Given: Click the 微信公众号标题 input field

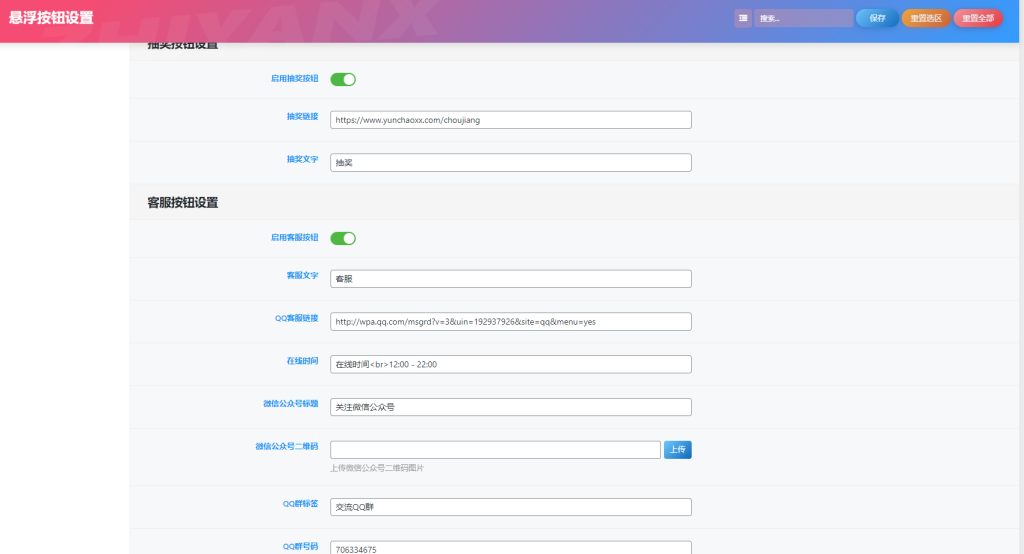Looking at the screenshot, I should coord(510,407).
